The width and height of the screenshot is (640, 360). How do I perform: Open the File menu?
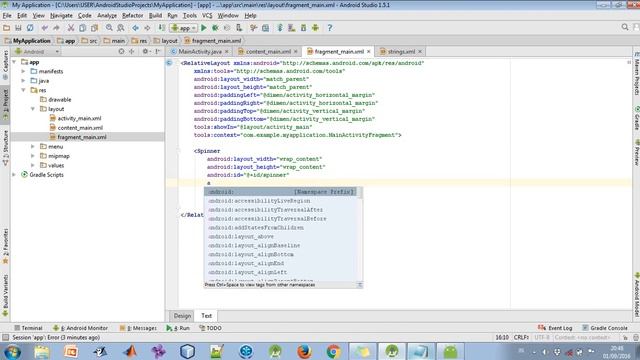pos(7,16)
